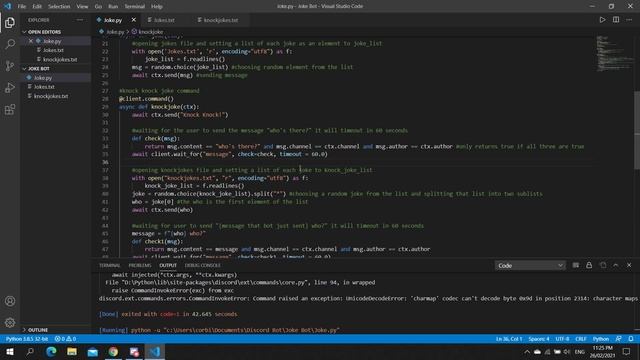Open errors and warnings status item
The image size is (640, 360).
pyautogui.click(x=65, y=339)
